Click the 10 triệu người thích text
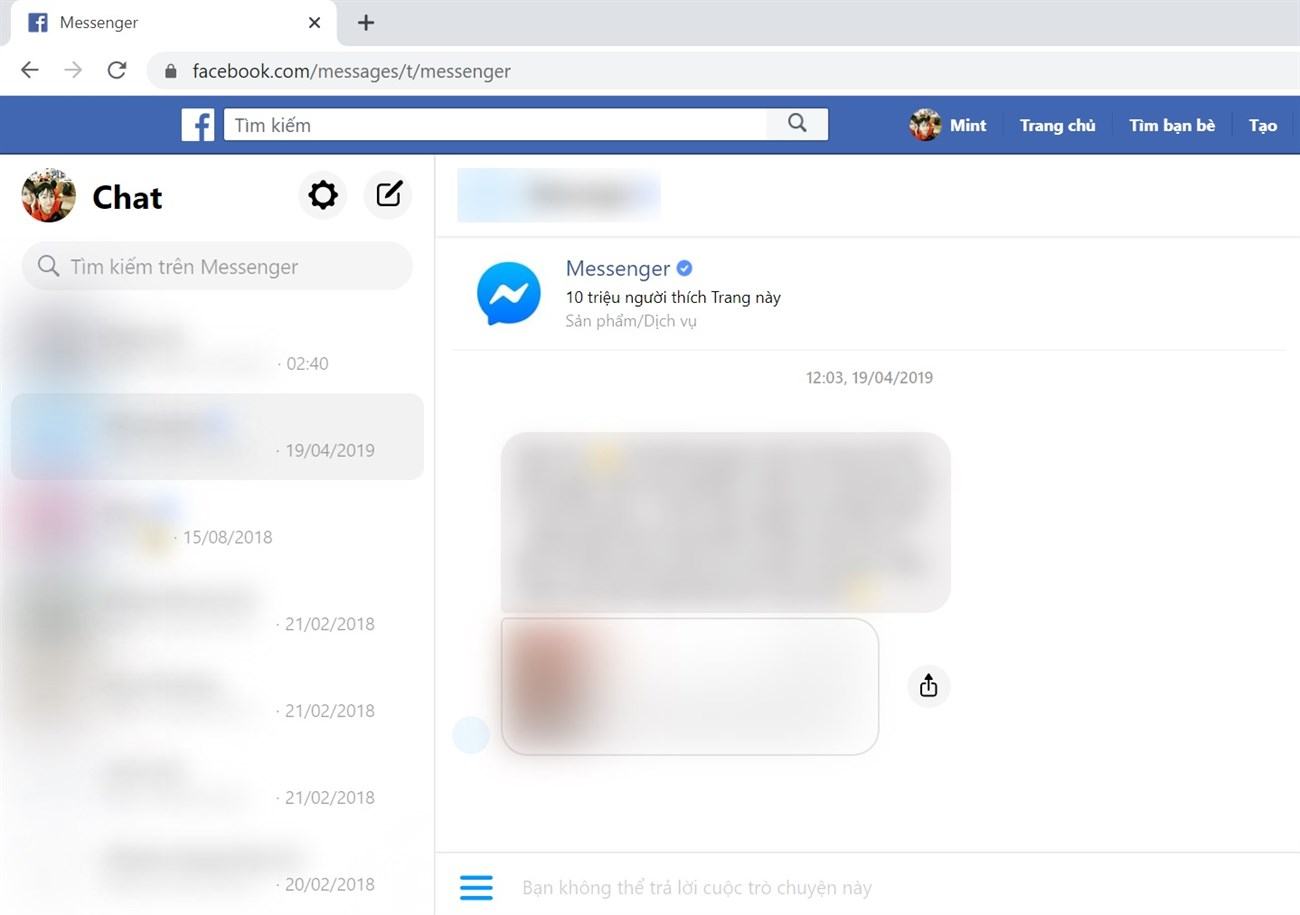Screen dimensions: 1300x915 673,297
